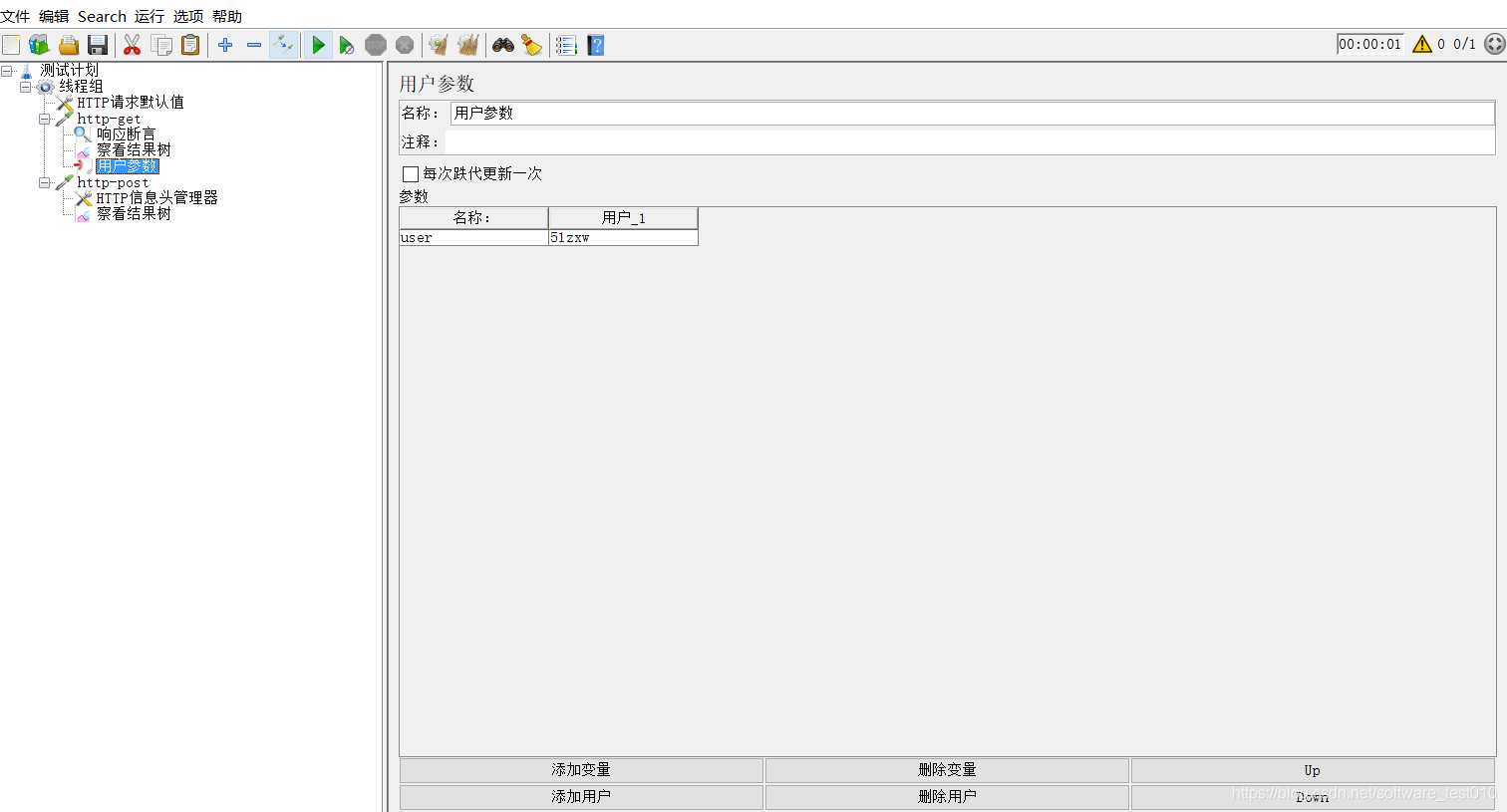Select the http-get sampler
The width and height of the screenshot is (1507, 812).
coord(109,119)
